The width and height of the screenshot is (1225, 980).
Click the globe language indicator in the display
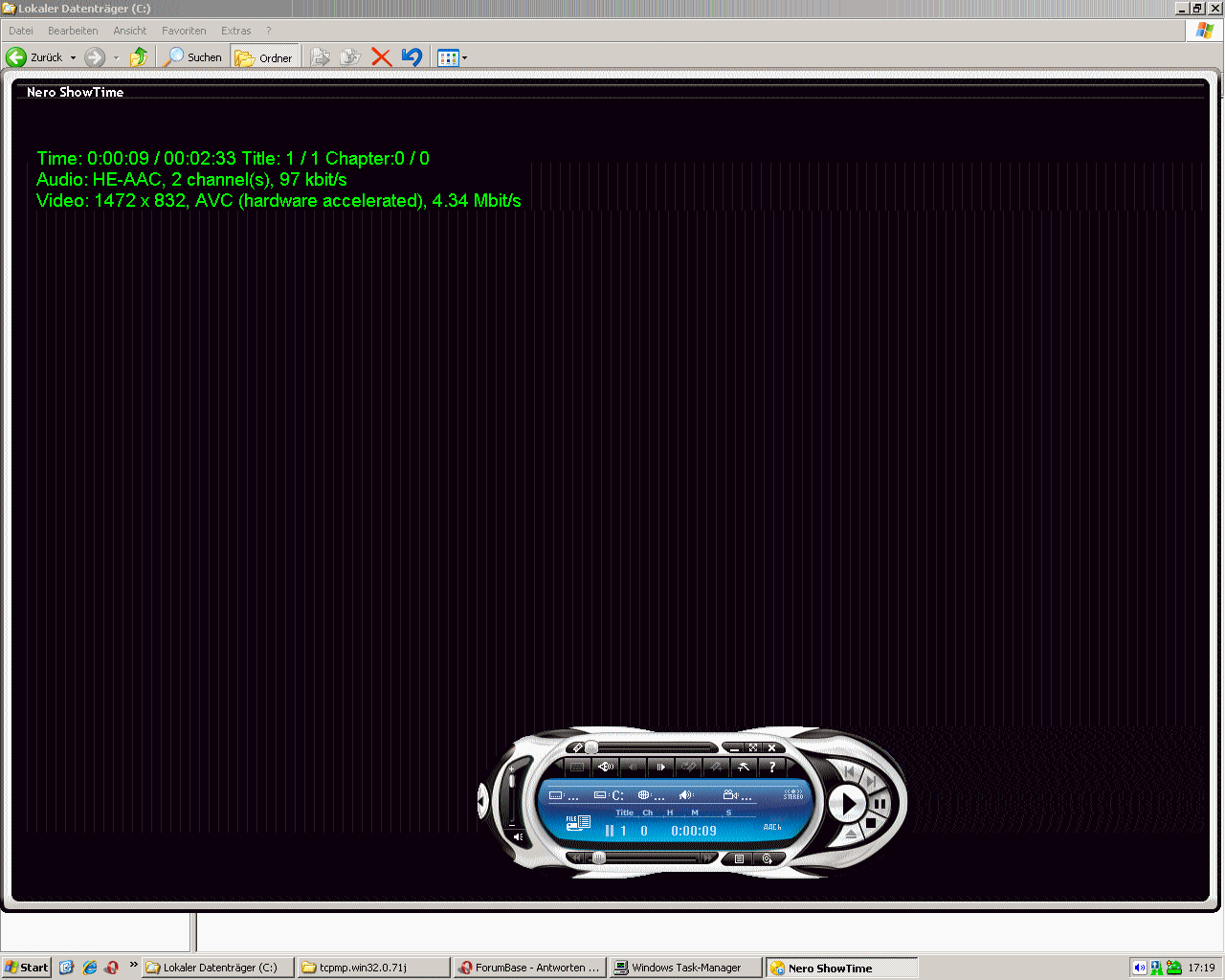coord(651,795)
